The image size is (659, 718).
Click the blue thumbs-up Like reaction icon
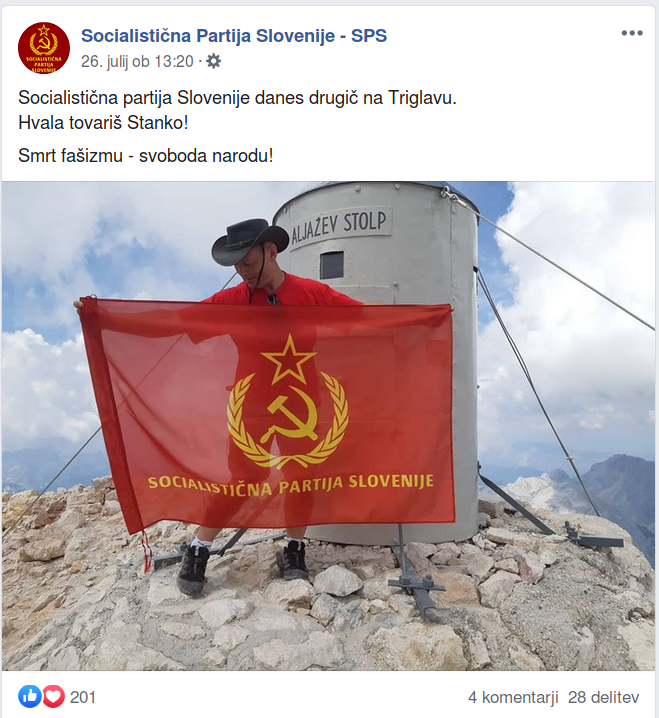[x=30, y=697]
